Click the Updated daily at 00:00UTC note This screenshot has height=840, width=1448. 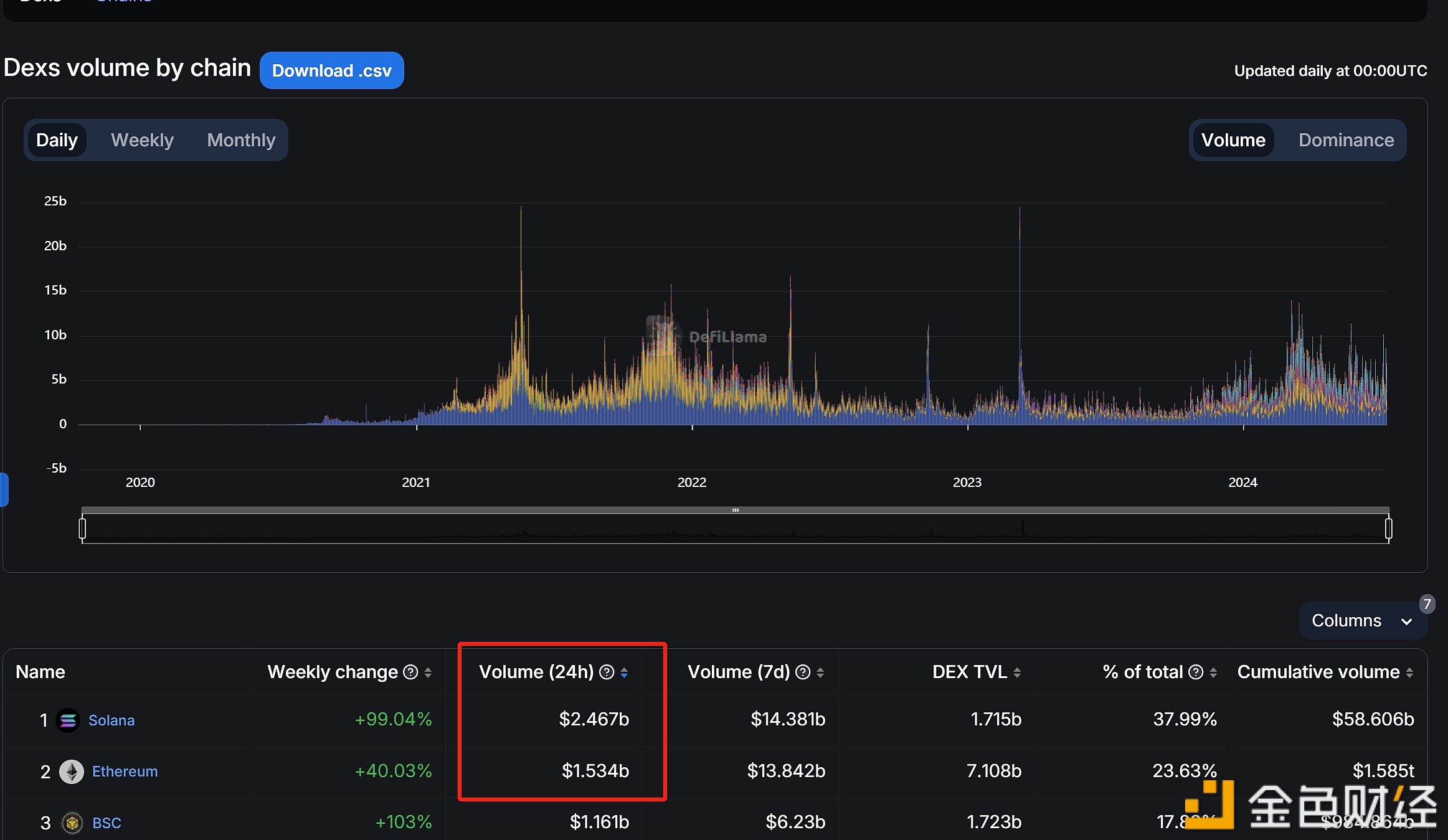point(1330,70)
